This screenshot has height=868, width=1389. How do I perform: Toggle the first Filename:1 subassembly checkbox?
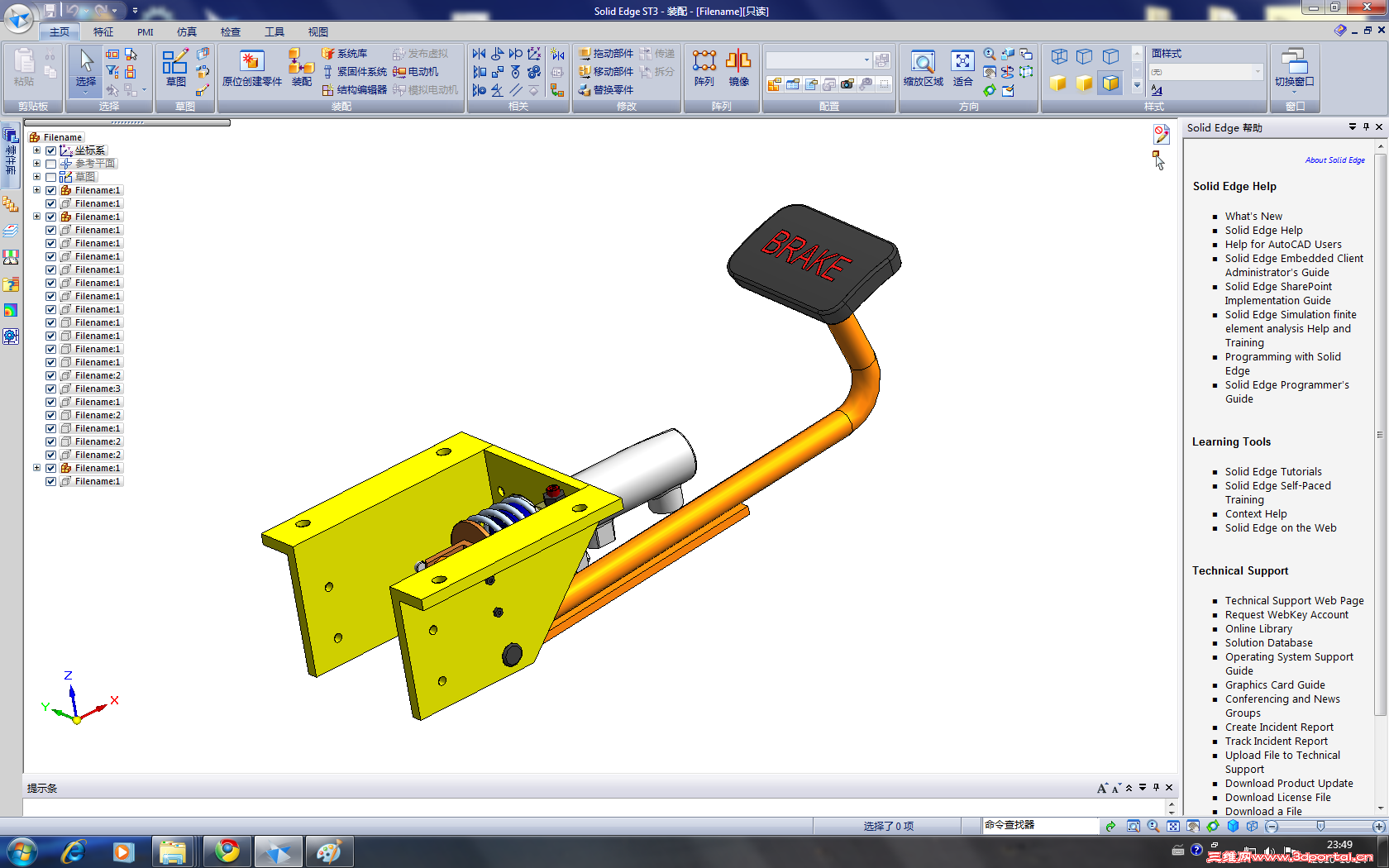point(51,190)
